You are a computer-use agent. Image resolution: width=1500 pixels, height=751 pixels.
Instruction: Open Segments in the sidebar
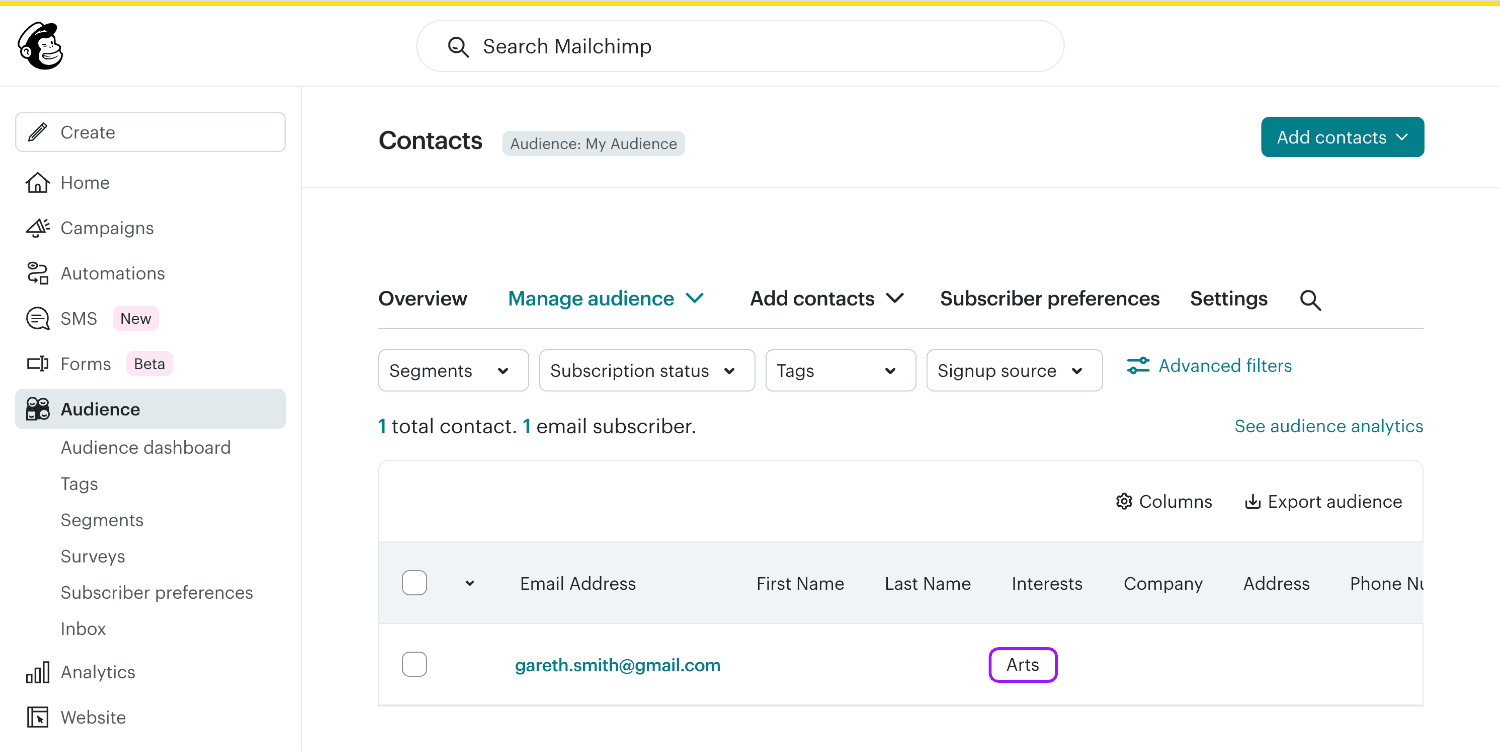coord(102,520)
